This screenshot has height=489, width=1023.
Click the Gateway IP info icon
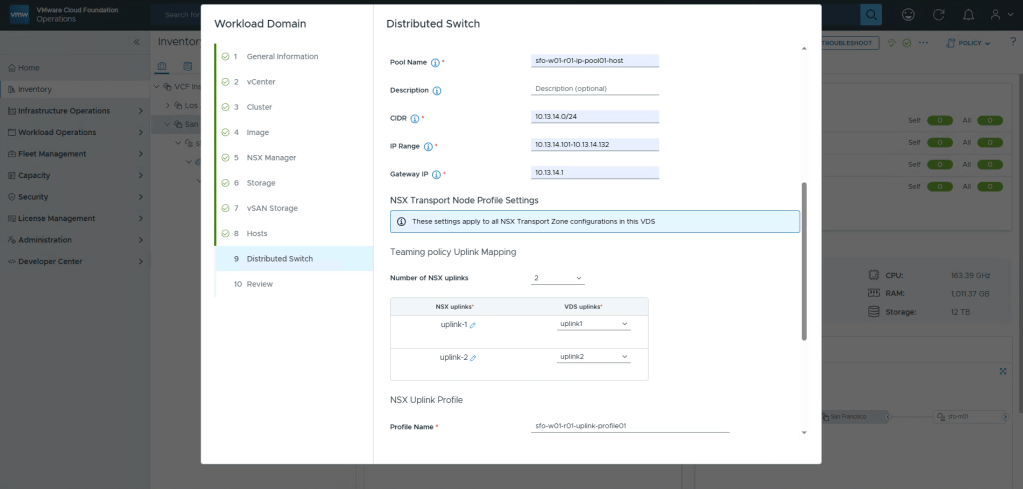point(435,174)
